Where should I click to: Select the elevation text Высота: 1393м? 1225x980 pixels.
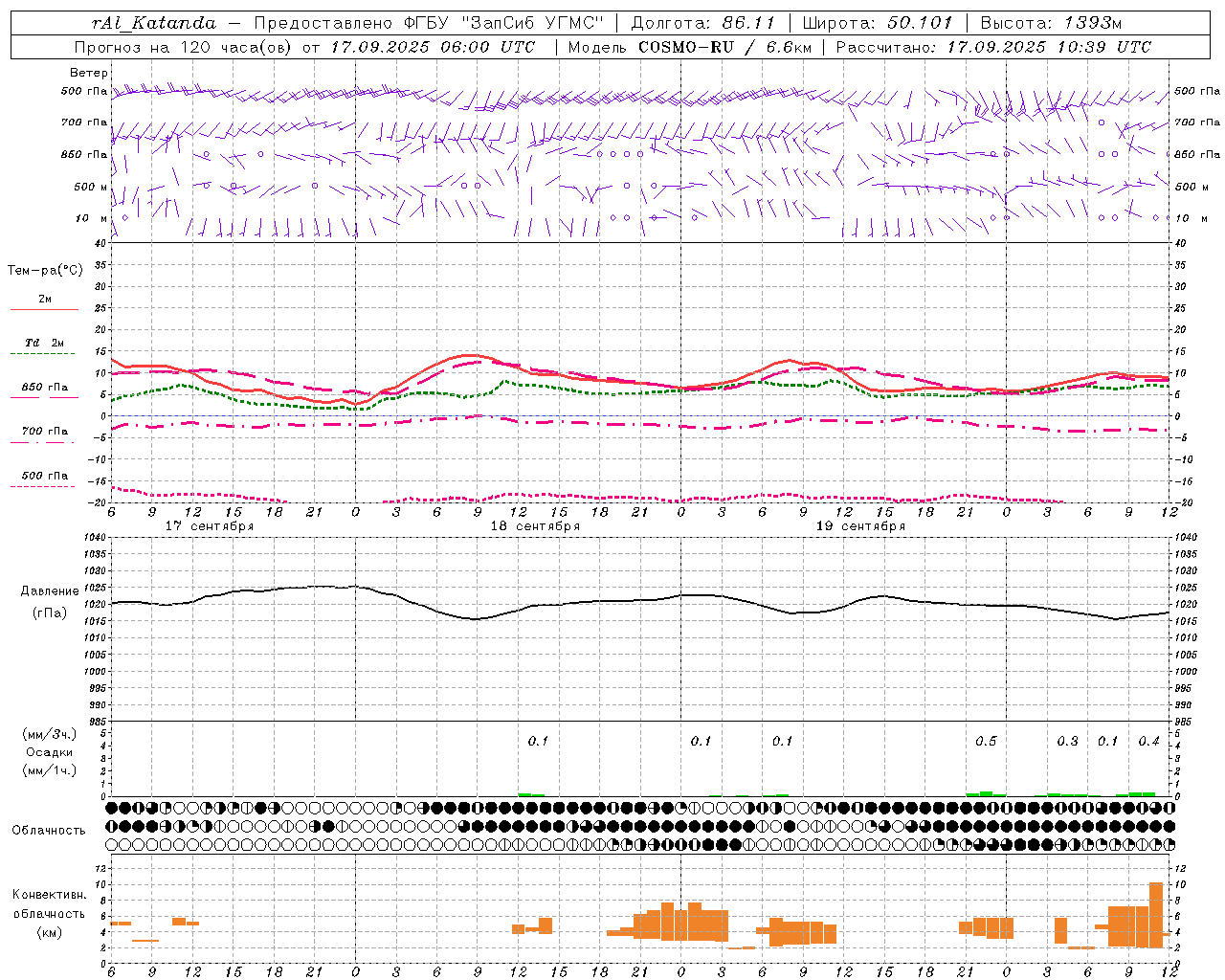(1051, 23)
